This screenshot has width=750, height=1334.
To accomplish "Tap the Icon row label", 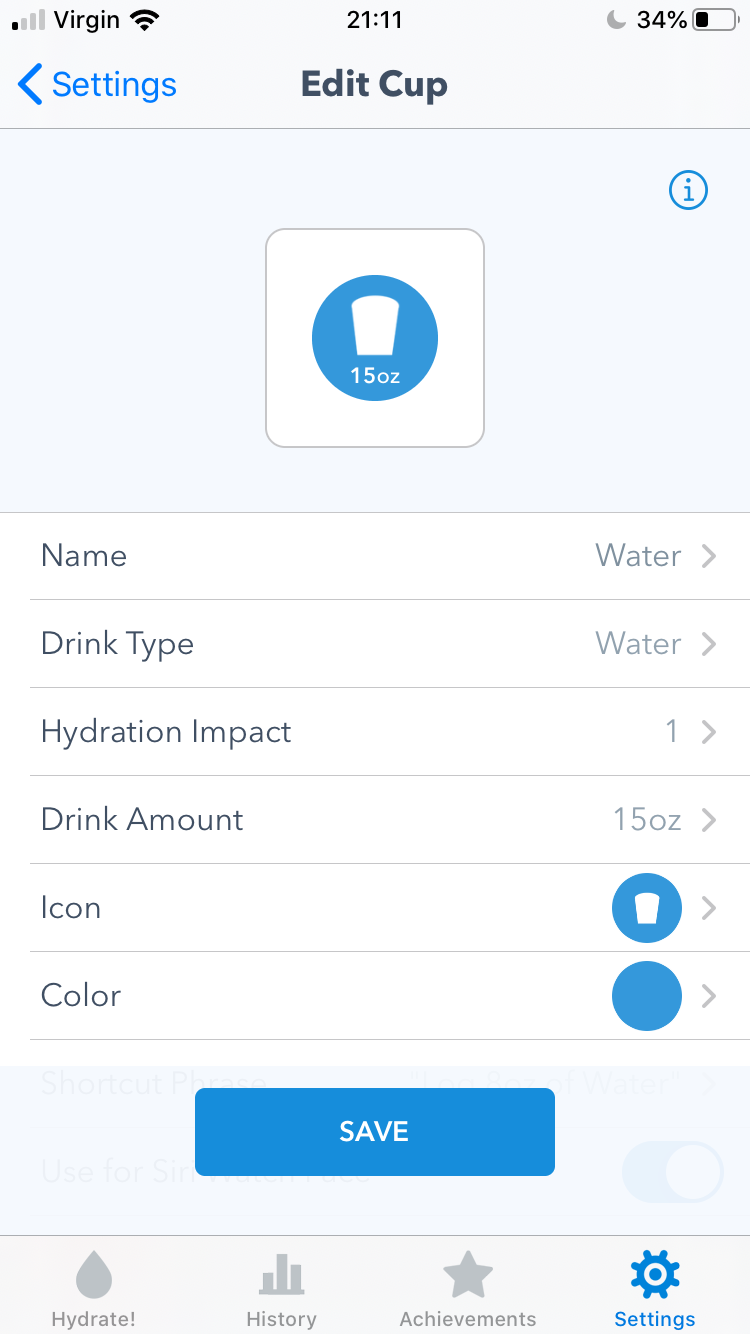I will [71, 908].
